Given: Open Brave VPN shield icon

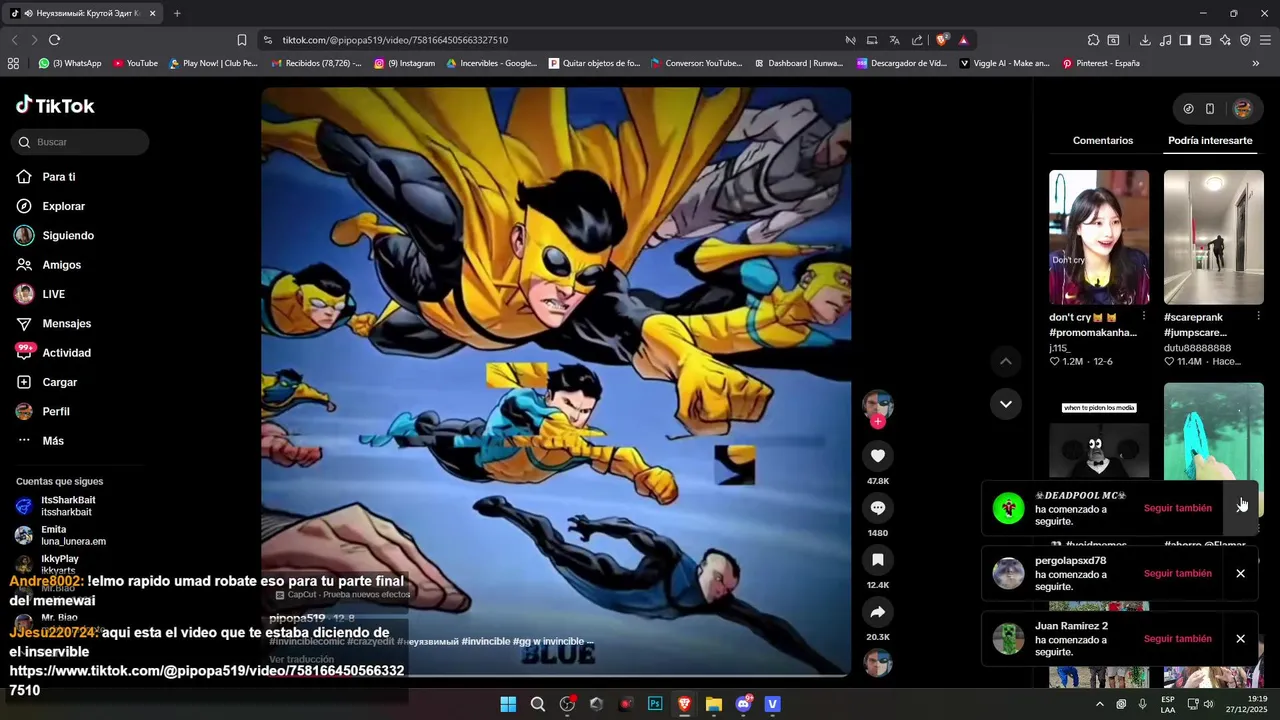Looking at the screenshot, I should point(1245,40).
